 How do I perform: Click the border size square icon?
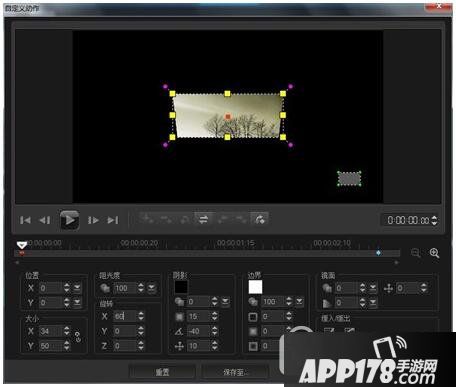pyautogui.click(x=253, y=317)
